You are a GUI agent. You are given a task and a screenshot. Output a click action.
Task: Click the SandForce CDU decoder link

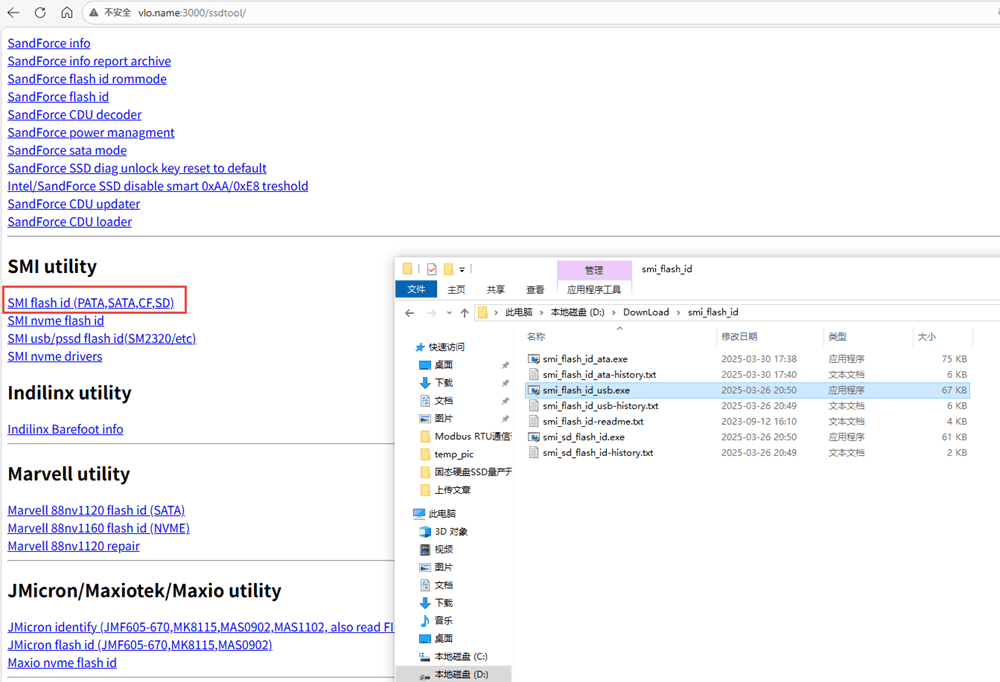coord(75,115)
